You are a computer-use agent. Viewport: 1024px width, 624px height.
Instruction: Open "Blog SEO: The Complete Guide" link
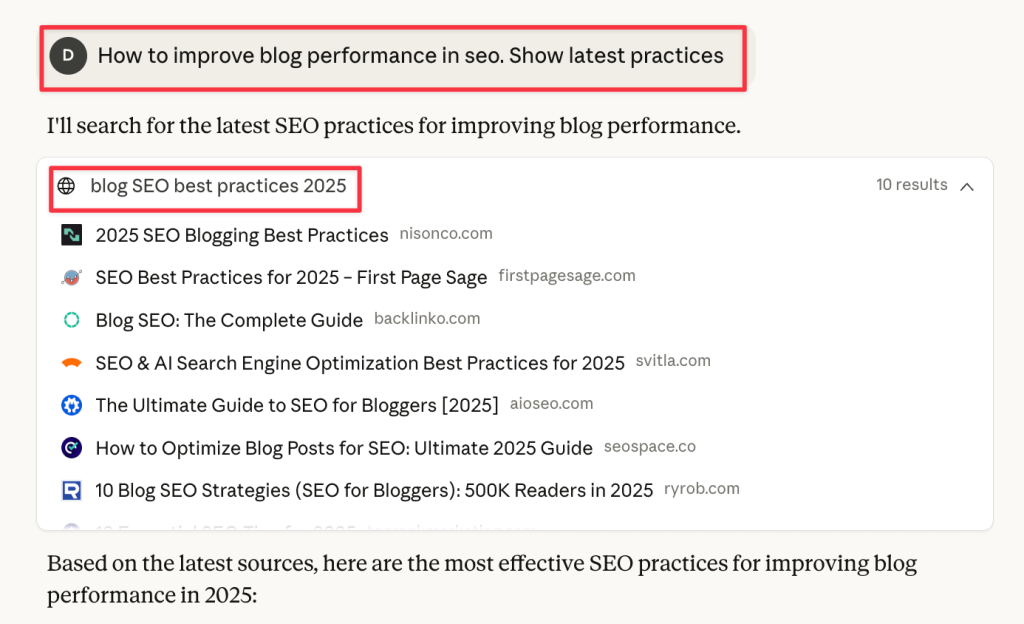[x=229, y=321]
